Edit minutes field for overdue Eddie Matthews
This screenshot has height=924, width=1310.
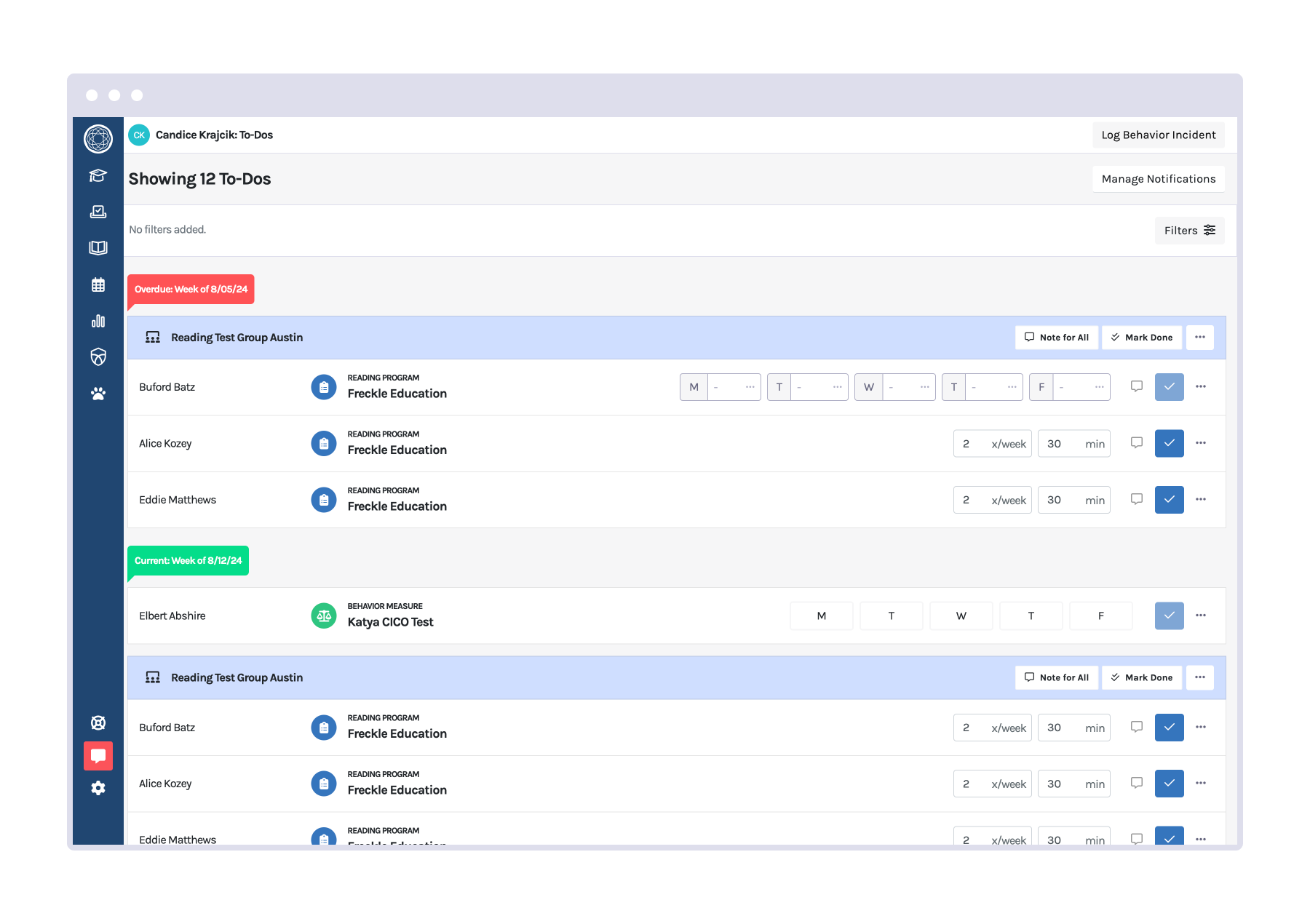pos(1074,500)
